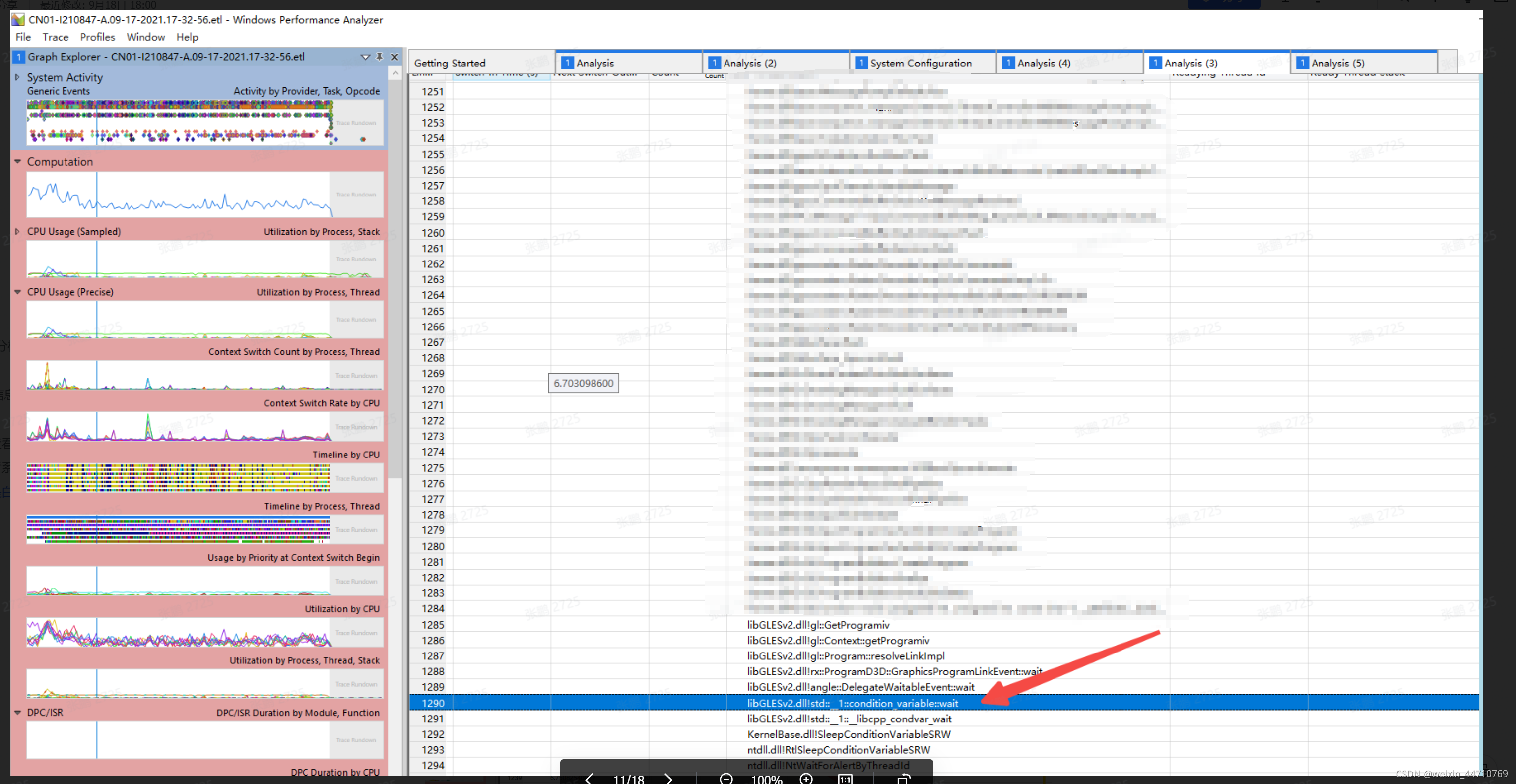Open the Profiles menu
Viewport: 1516px width, 784px height.
click(97, 37)
